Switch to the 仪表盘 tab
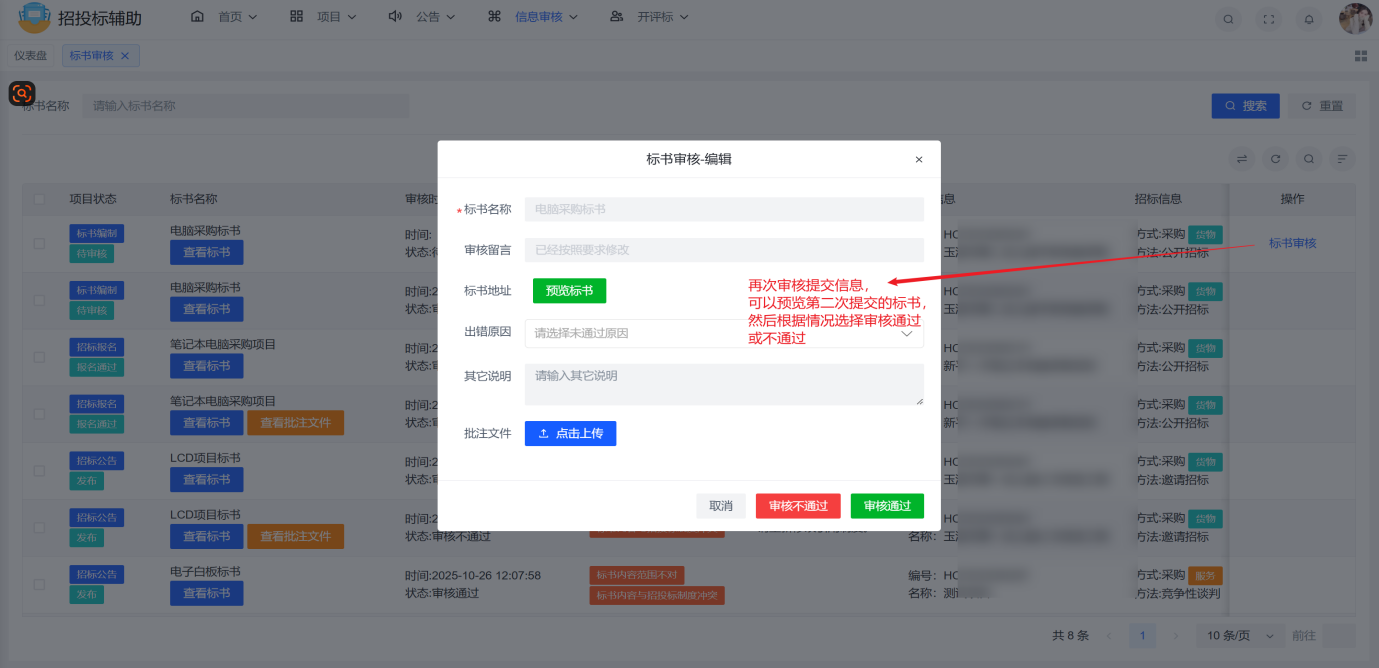Screen dimensions: 1379x668 tap(30, 55)
